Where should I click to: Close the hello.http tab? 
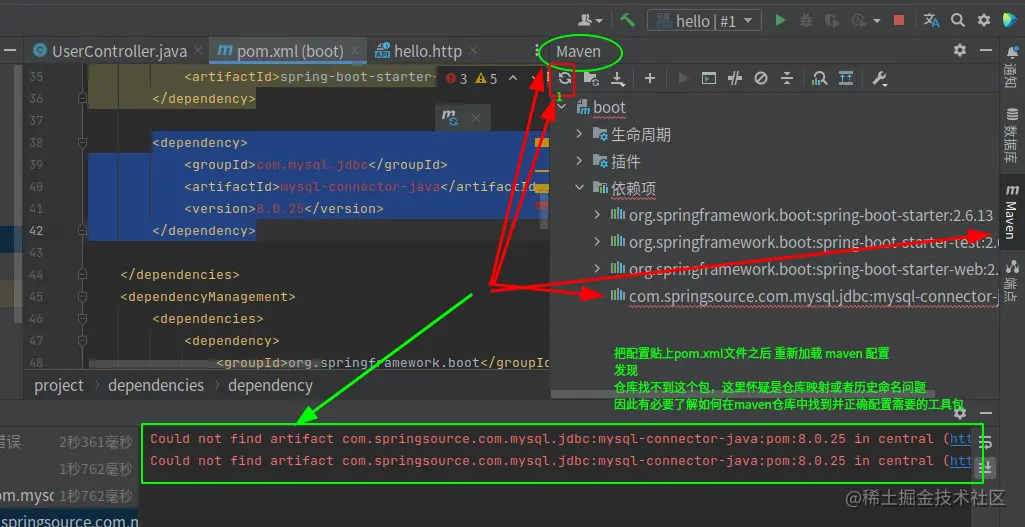(473, 50)
